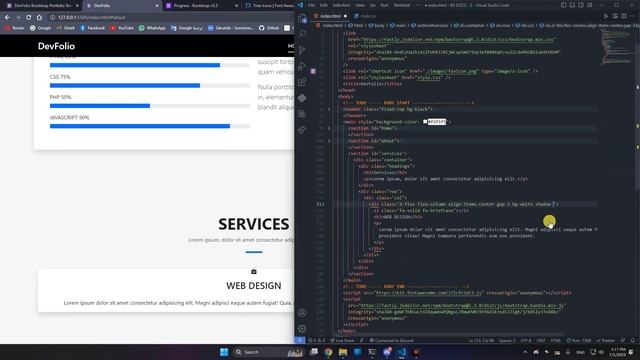Click Live Share in status bar
The image size is (640, 360).
[x=342, y=340]
